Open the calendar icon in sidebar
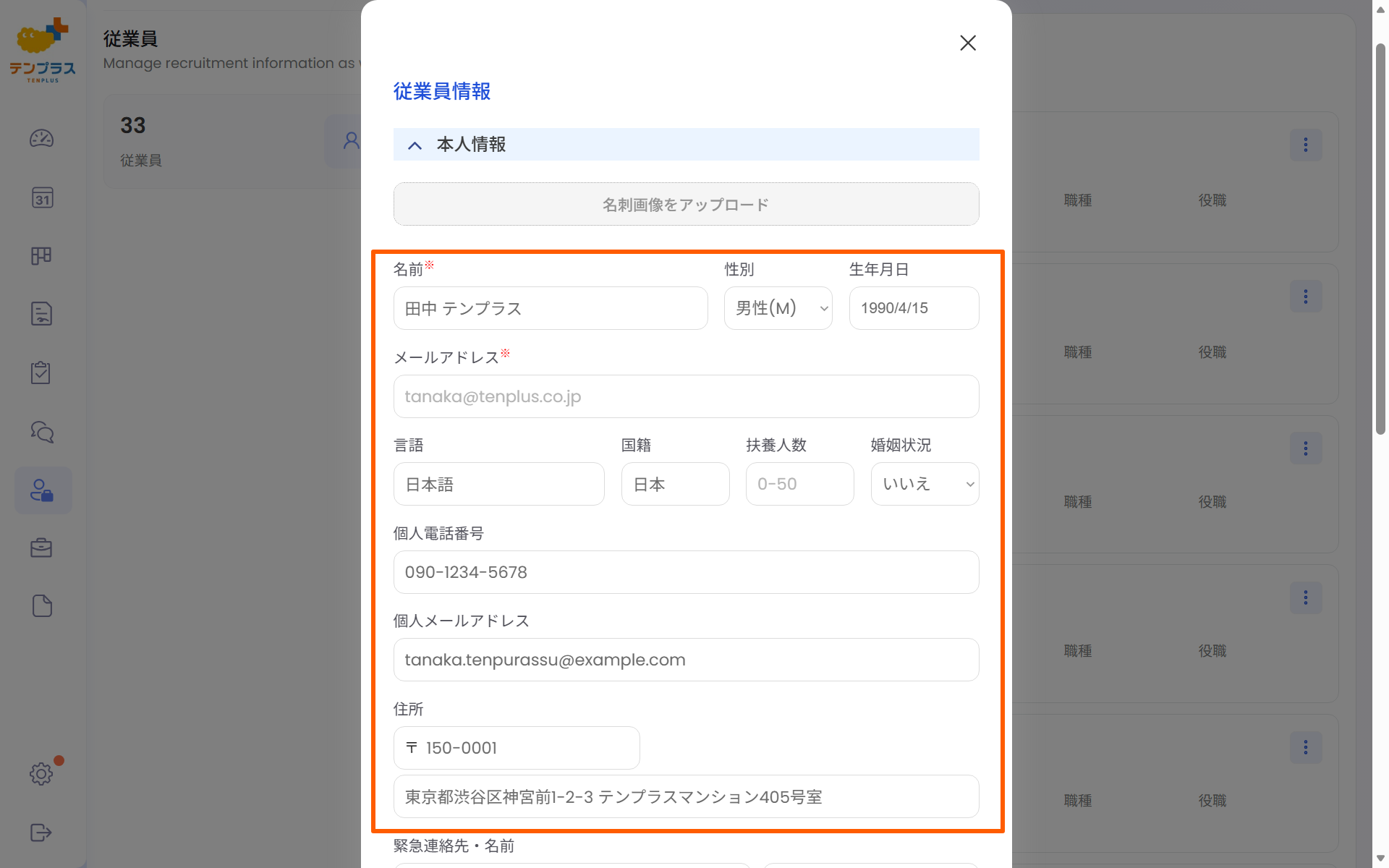The height and width of the screenshot is (868, 1389). pos(42,197)
